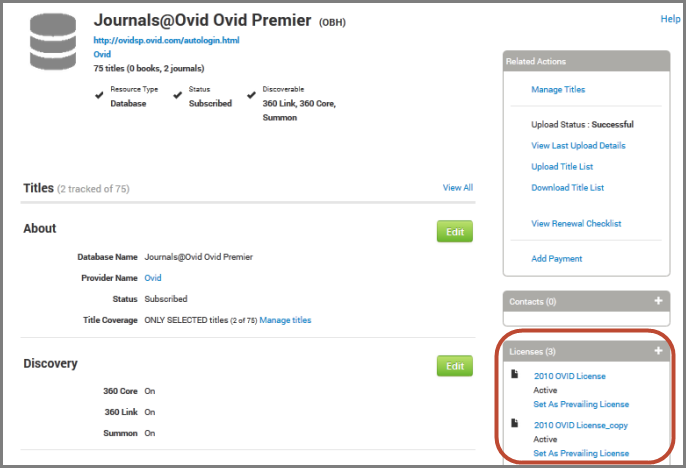Click the 360 Link On value
This screenshot has height=468, width=686.
click(x=150, y=412)
